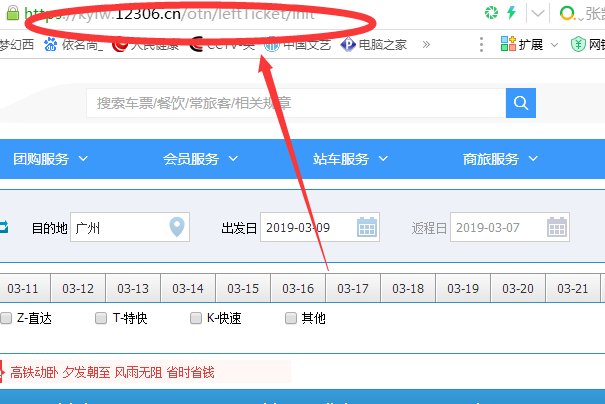Click the lightning bolt speed mode icon
The width and height of the screenshot is (605, 404).
(x=512, y=12)
